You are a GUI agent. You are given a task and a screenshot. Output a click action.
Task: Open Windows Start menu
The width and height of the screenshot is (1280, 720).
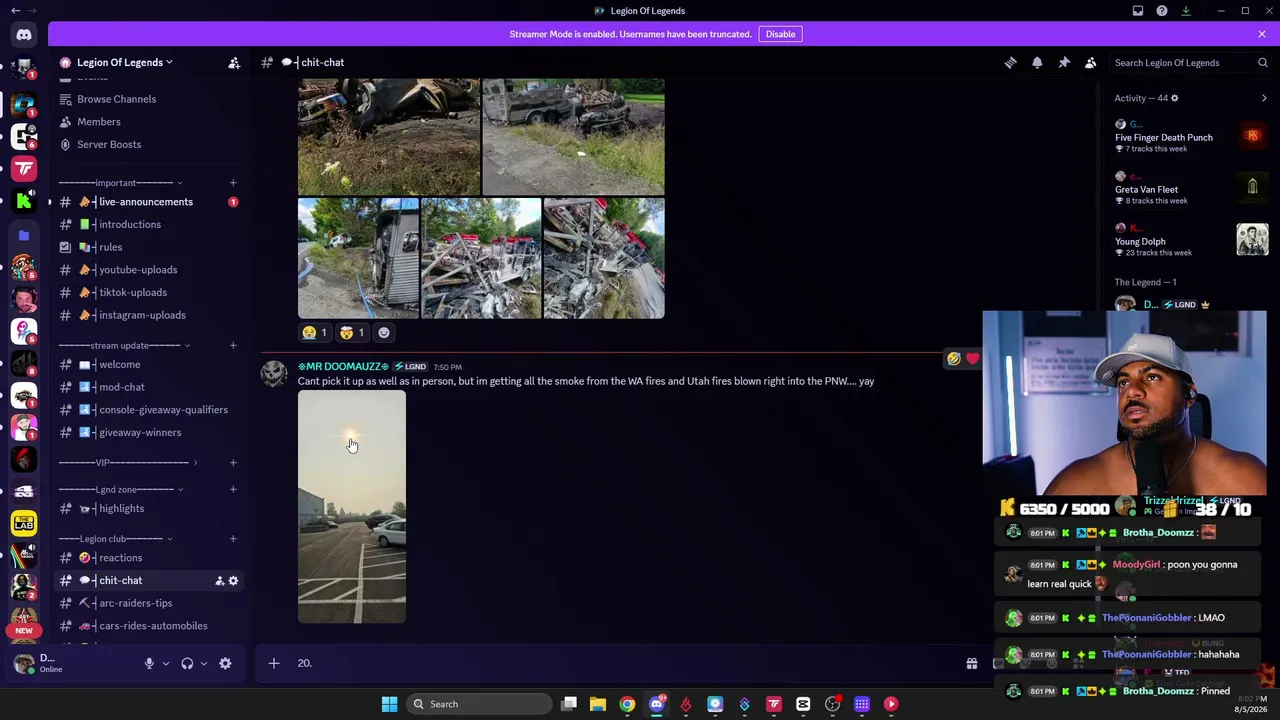tap(389, 704)
